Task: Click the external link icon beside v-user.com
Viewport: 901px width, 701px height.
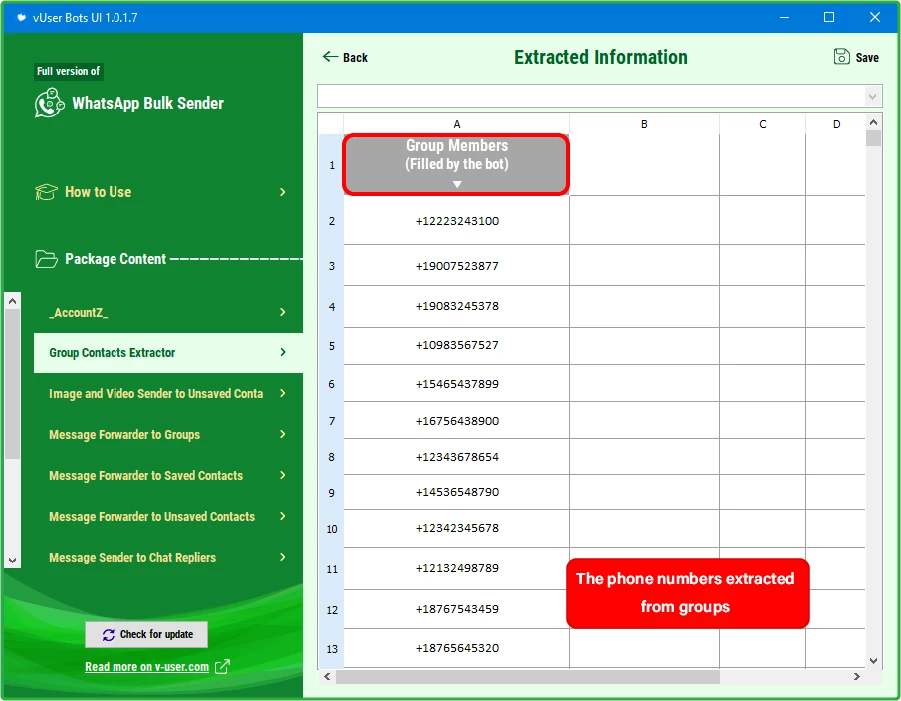Action: (x=222, y=667)
